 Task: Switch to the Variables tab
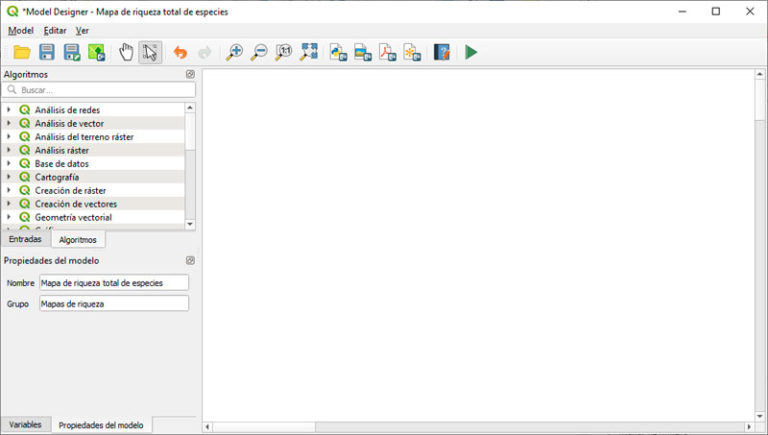click(x=25, y=424)
